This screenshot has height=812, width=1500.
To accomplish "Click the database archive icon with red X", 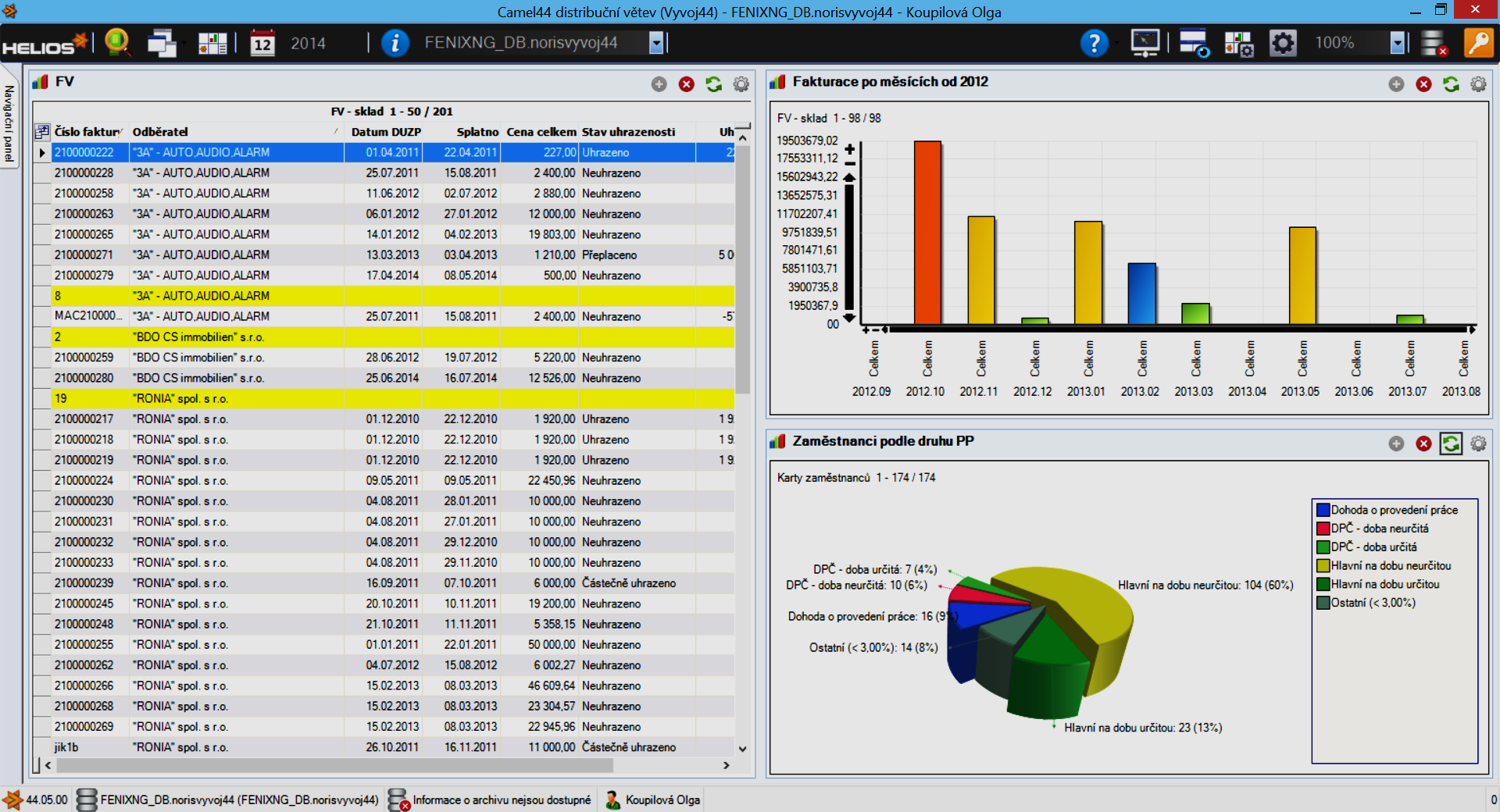I will (x=1434, y=43).
